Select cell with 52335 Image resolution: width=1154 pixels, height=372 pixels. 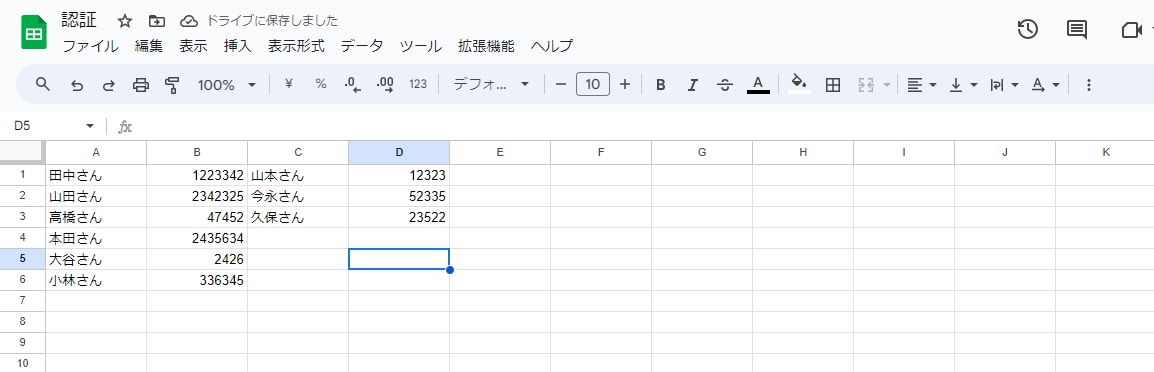399,197
